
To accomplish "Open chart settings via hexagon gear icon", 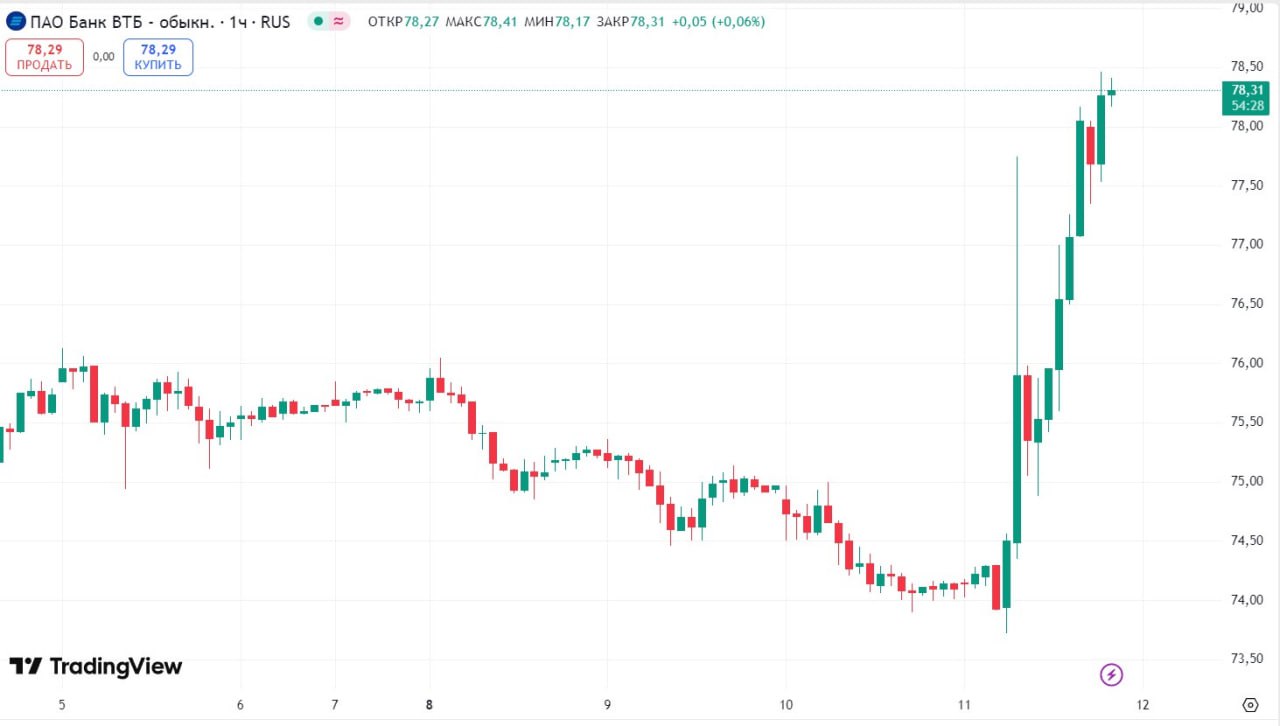I will pos(1249,704).
